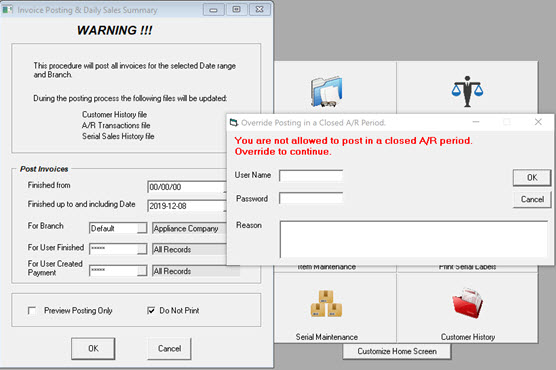Click Cancel in the Override Posting dialog
The width and height of the screenshot is (556, 370).
(532, 199)
